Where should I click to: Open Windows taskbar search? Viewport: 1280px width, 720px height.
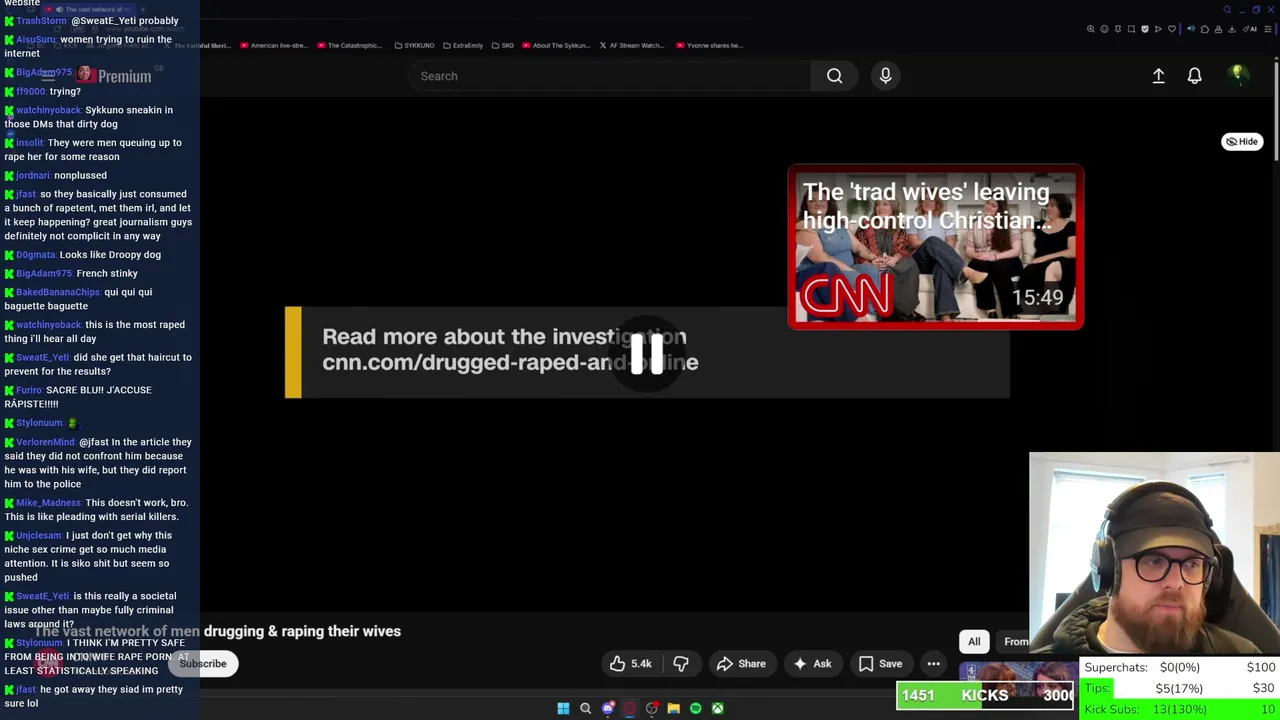click(585, 708)
